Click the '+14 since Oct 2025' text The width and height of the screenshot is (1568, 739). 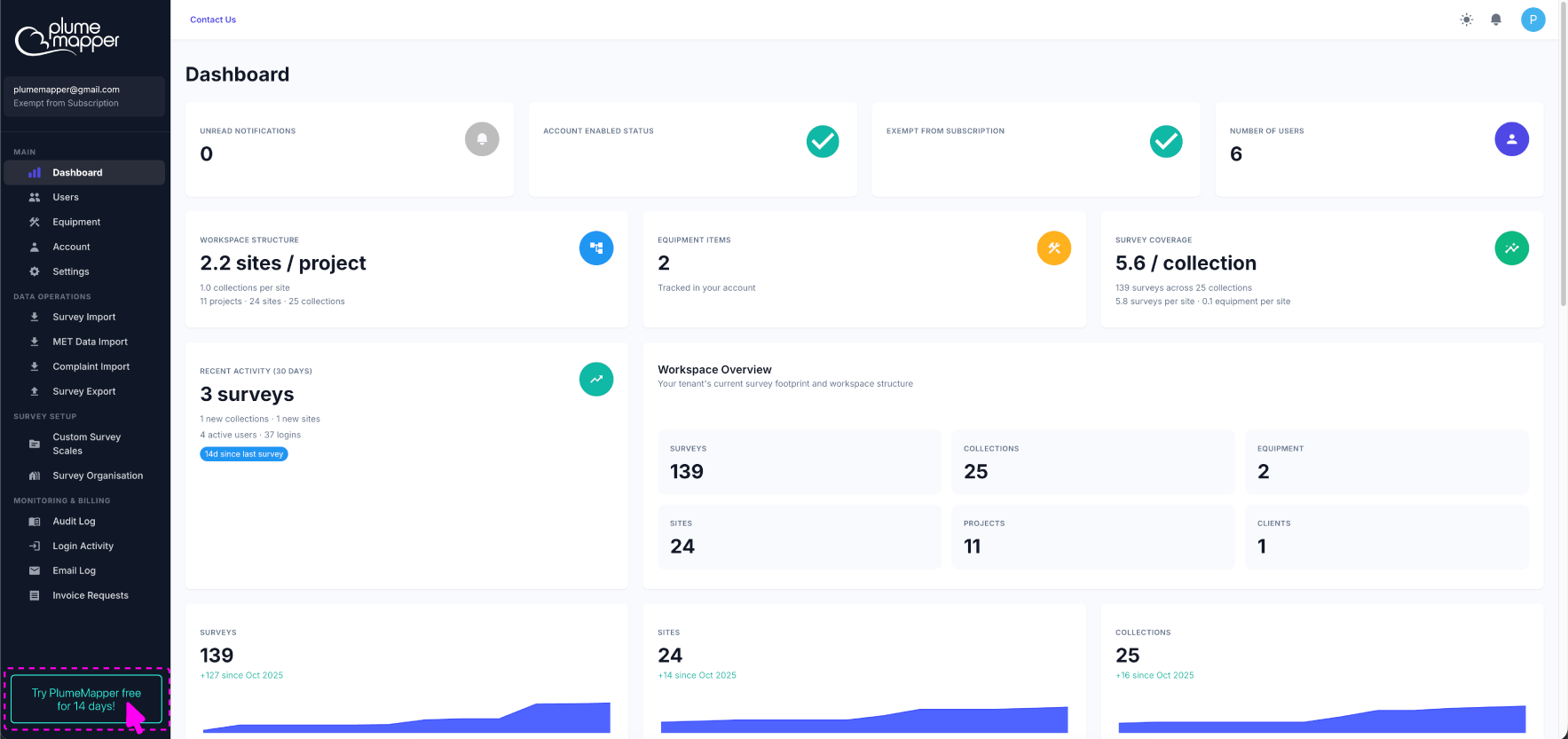697,676
